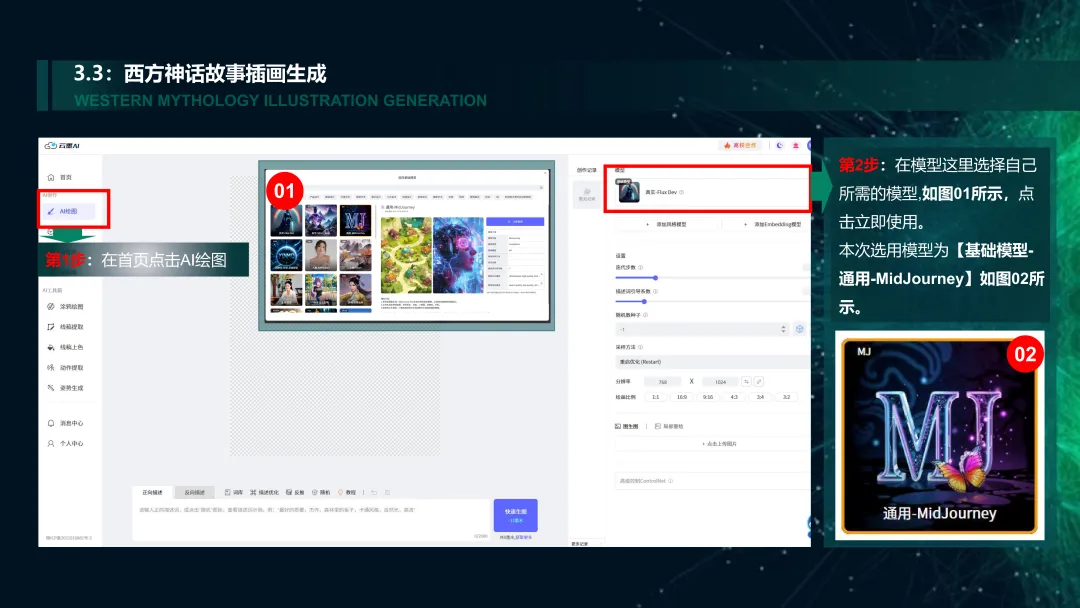Viewport: 1080px width, 608px height.
Task: Open the 采样方法 sampler dropdown
Action: point(712,362)
